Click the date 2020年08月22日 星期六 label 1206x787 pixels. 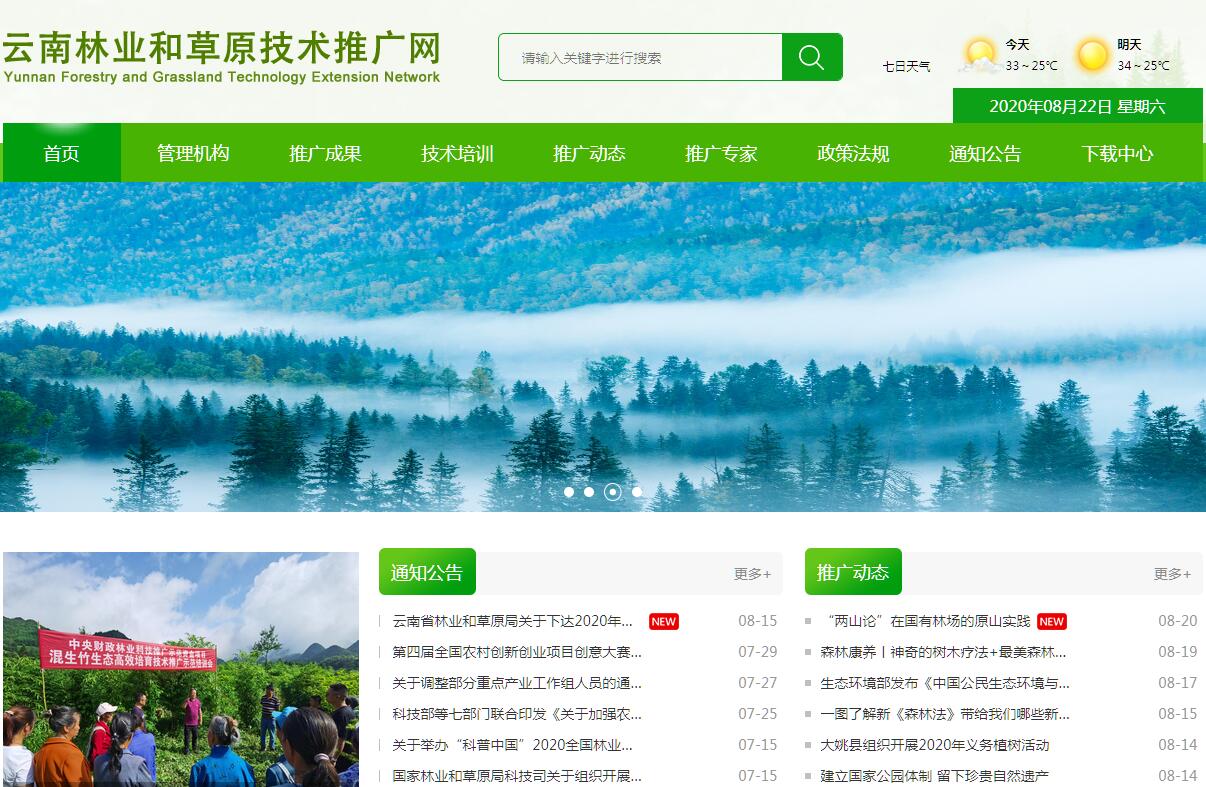pos(1077,106)
